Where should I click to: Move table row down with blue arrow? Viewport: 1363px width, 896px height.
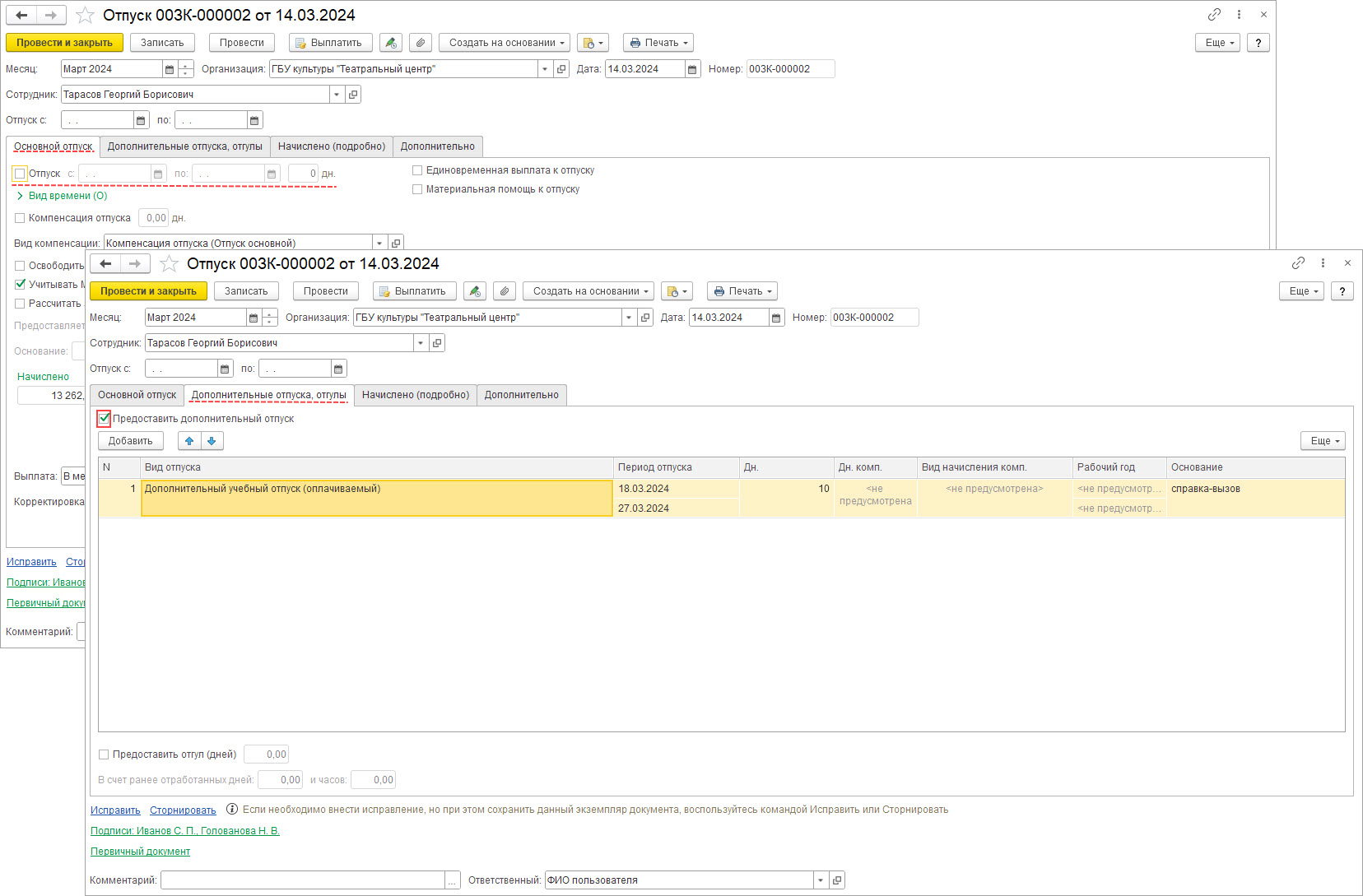pyautogui.click(x=212, y=441)
